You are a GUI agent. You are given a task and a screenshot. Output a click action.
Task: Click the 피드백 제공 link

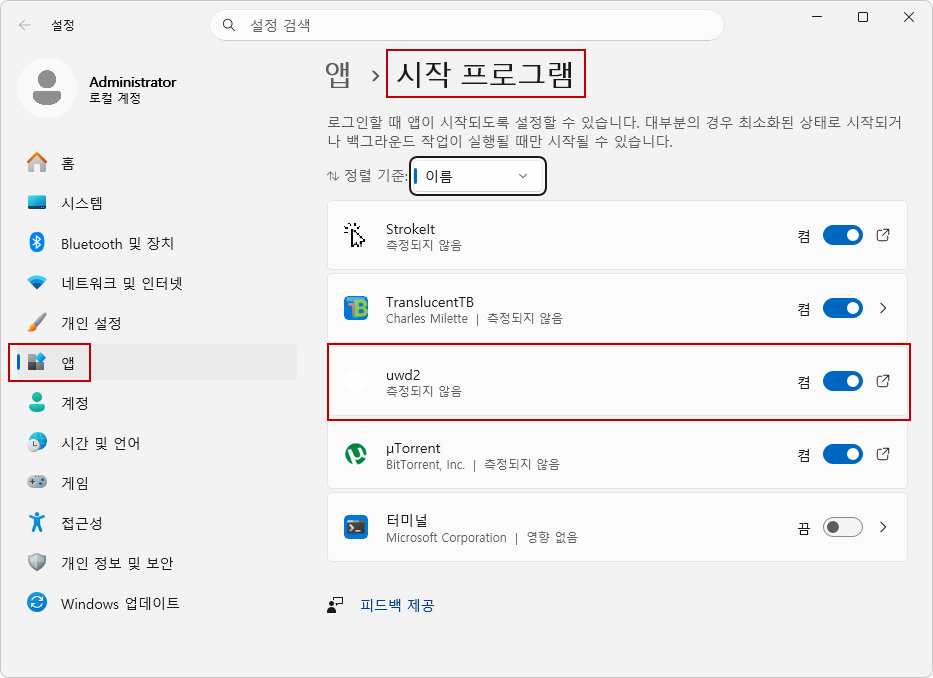[397, 605]
